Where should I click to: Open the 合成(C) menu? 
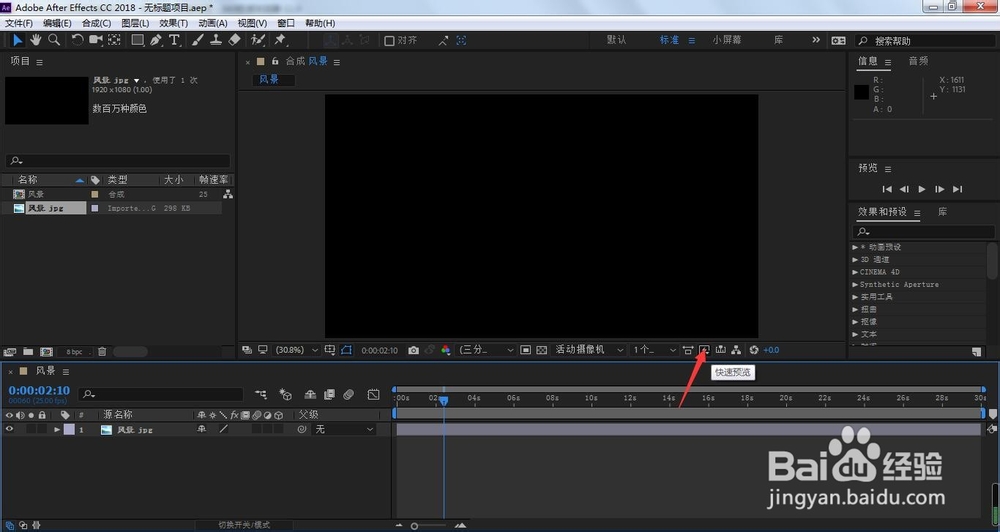(96, 23)
